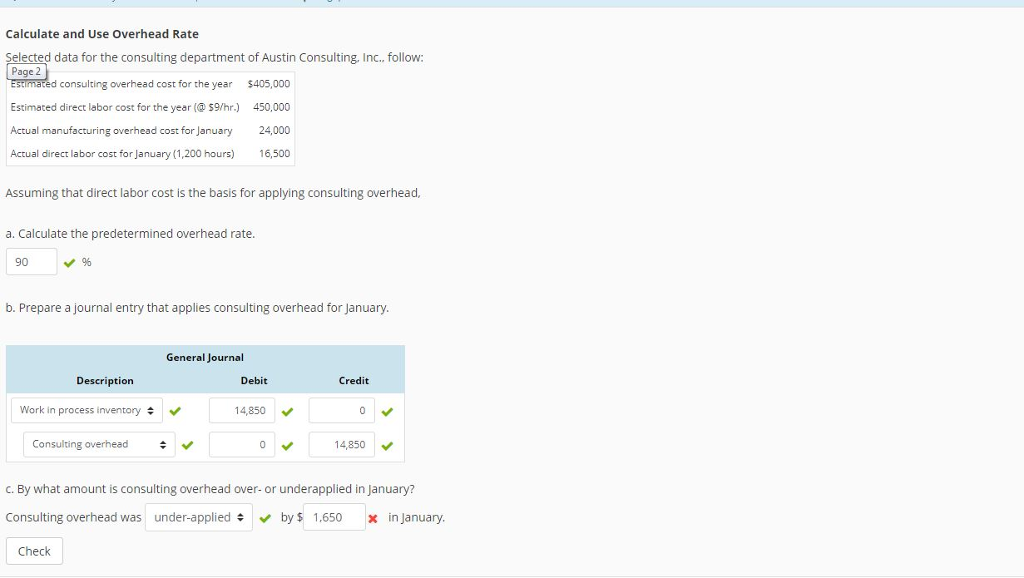Switch to the Page 2 tab
This screenshot has height=578, width=1024.
pos(26,71)
